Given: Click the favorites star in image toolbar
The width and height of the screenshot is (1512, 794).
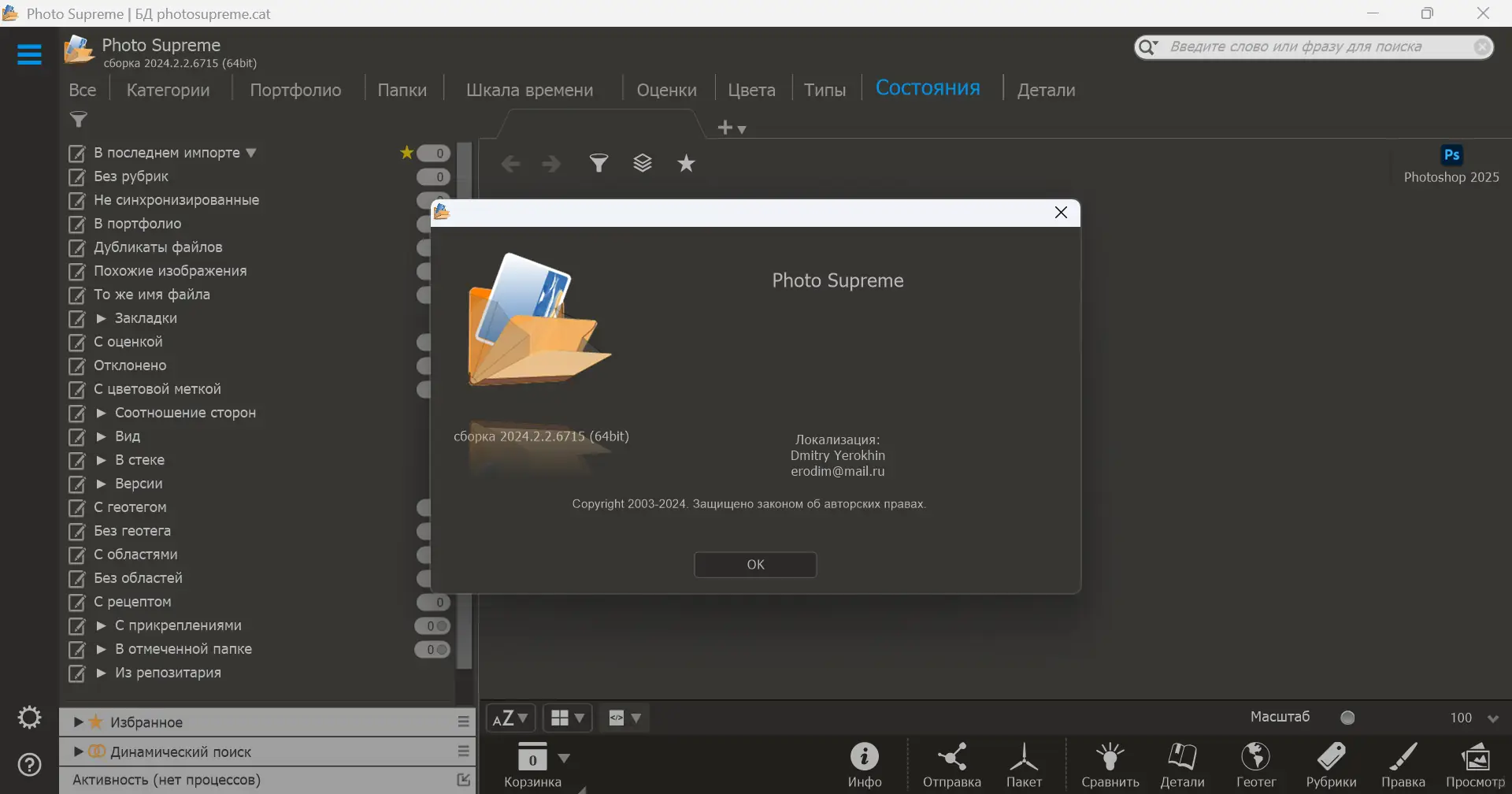Looking at the screenshot, I should tap(687, 163).
